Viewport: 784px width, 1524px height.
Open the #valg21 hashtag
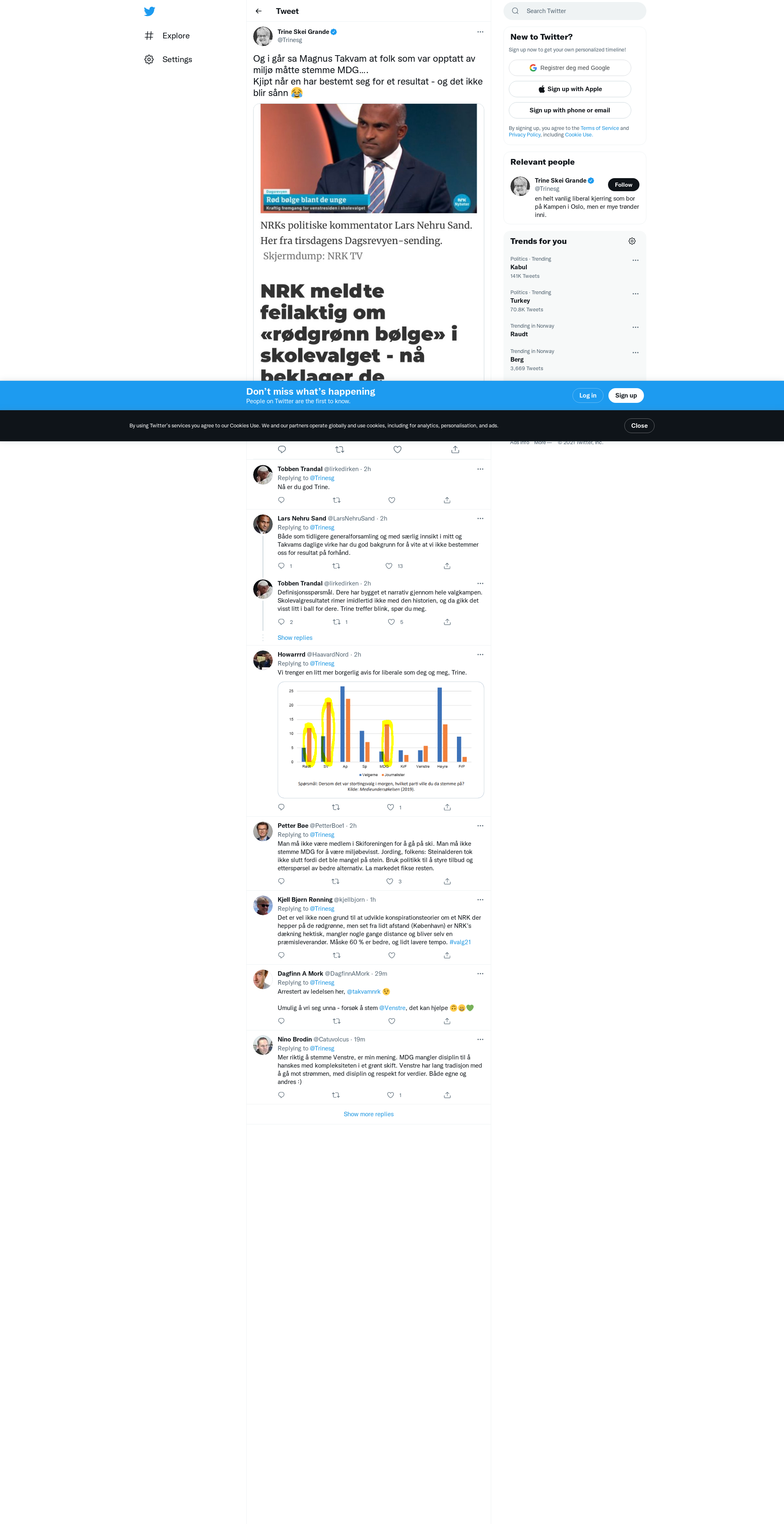(460, 942)
